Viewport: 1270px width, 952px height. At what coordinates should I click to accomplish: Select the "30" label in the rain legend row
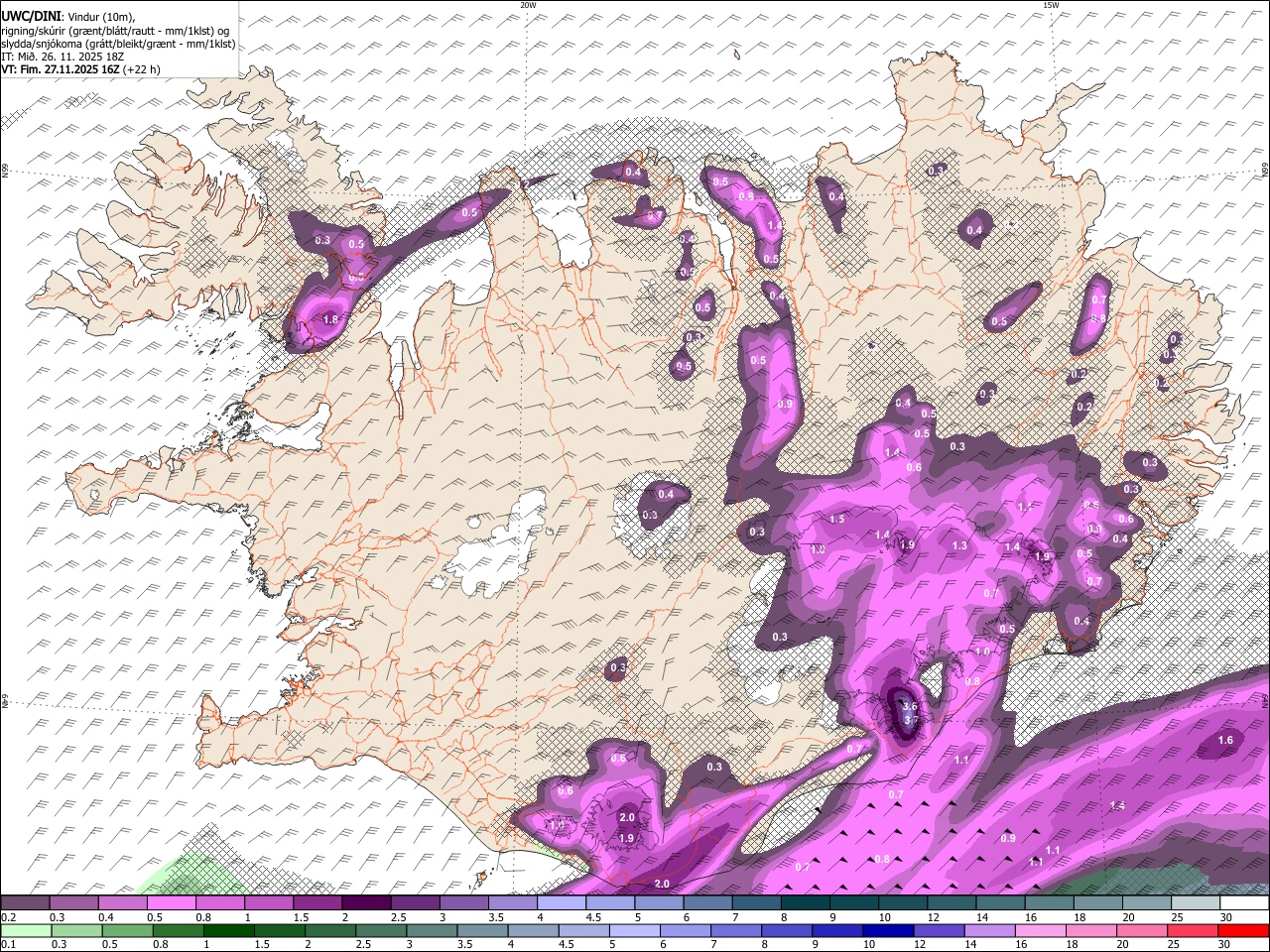[1224, 944]
